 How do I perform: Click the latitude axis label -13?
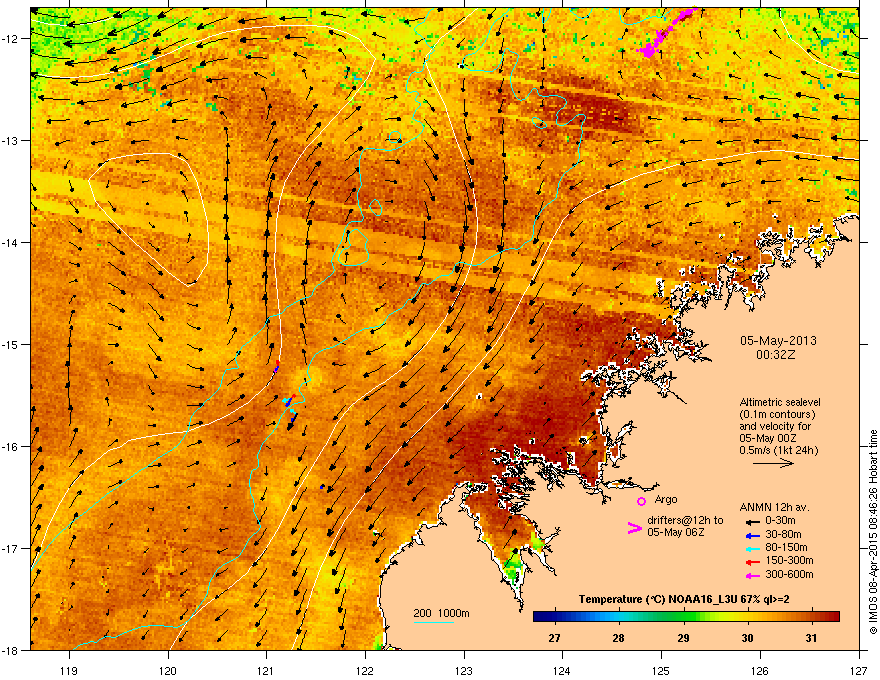pyautogui.click(x=11, y=140)
